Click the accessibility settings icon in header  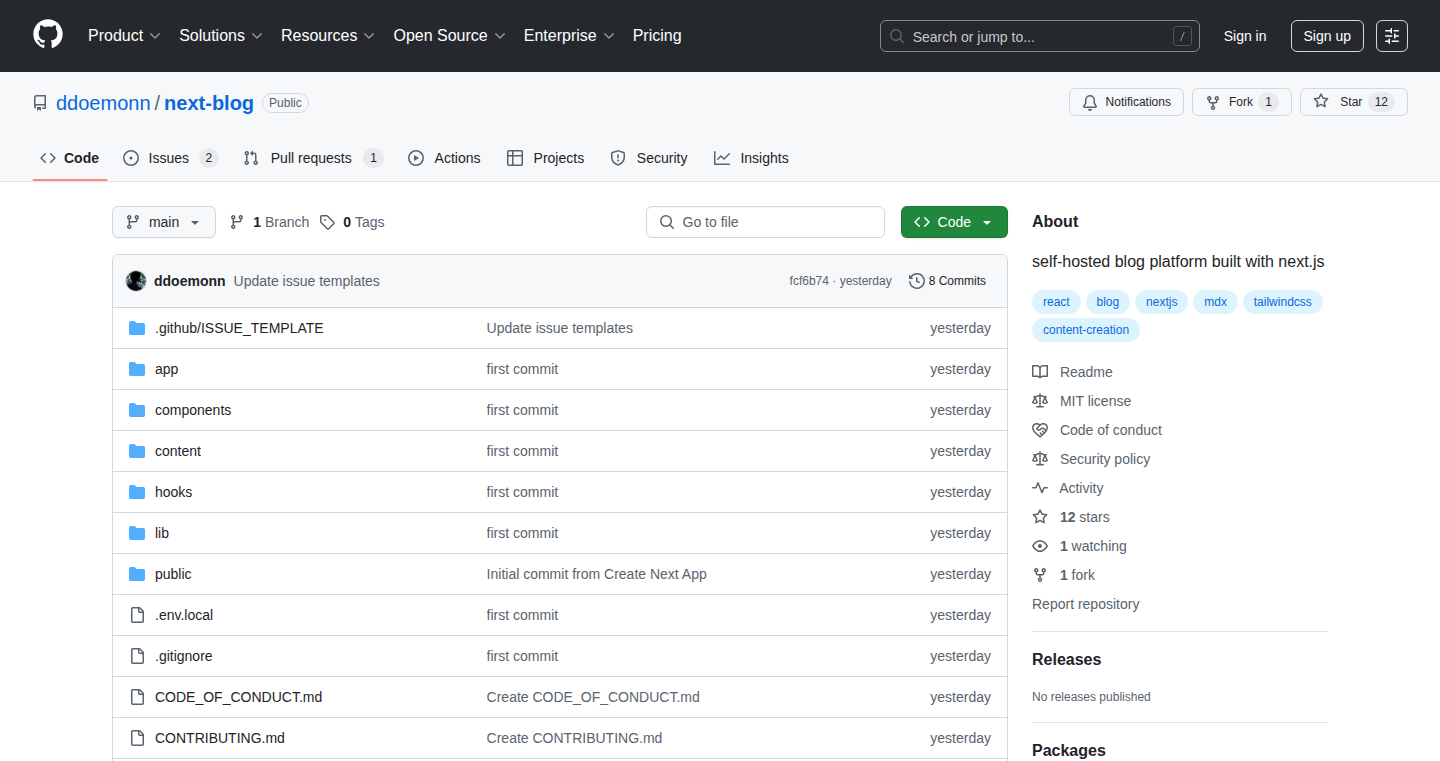[x=1392, y=36]
